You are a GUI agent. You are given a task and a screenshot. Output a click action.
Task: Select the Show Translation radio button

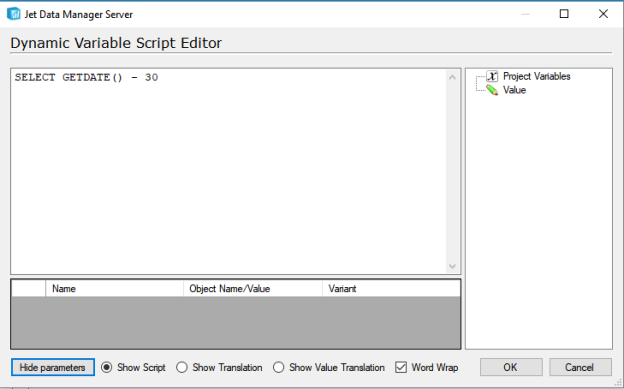coord(182,367)
